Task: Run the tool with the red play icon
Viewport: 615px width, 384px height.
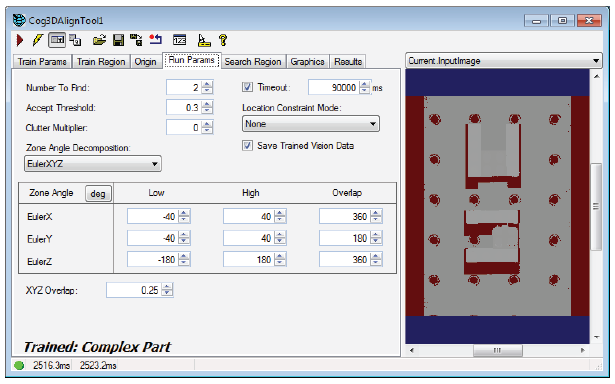Action: 20,40
